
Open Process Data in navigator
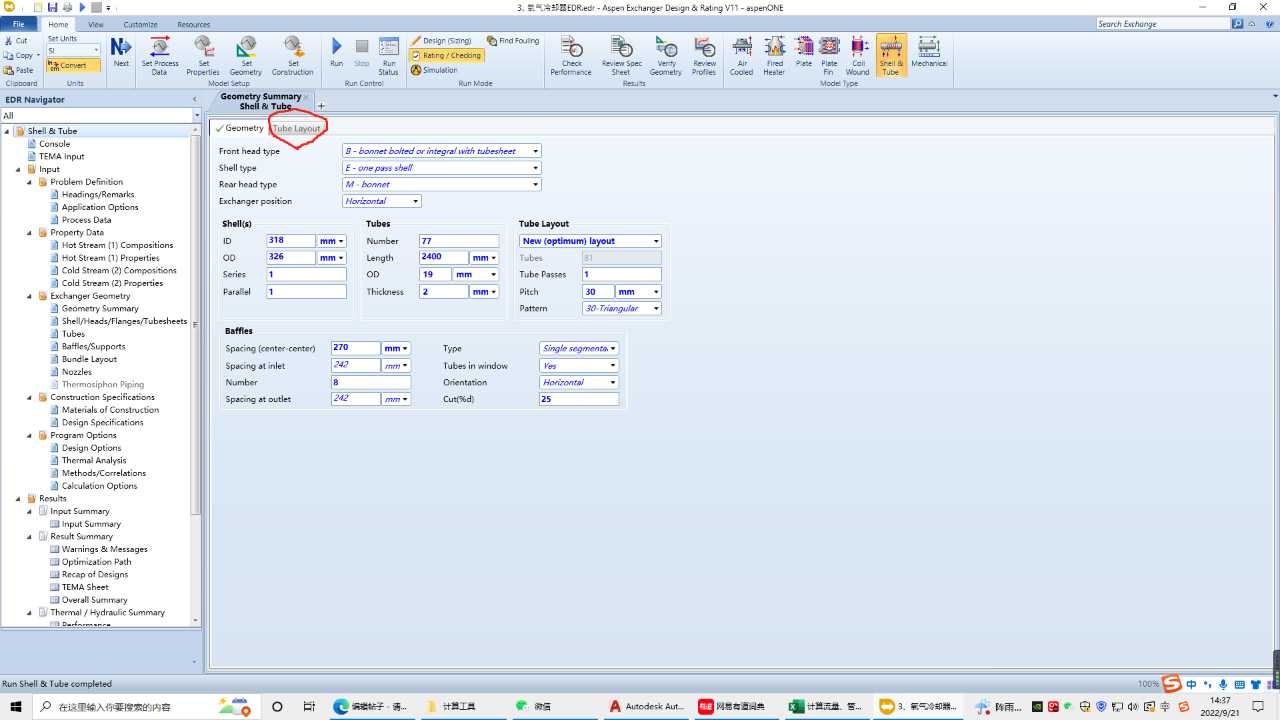click(x=86, y=220)
